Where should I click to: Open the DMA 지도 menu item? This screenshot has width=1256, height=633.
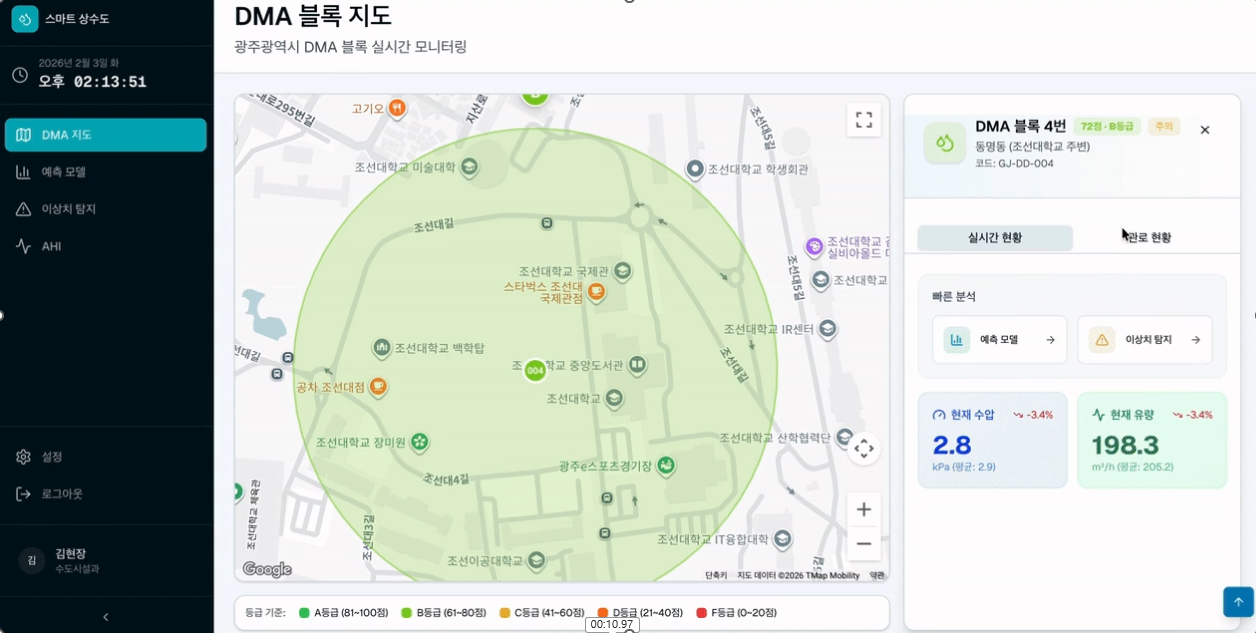point(106,135)
